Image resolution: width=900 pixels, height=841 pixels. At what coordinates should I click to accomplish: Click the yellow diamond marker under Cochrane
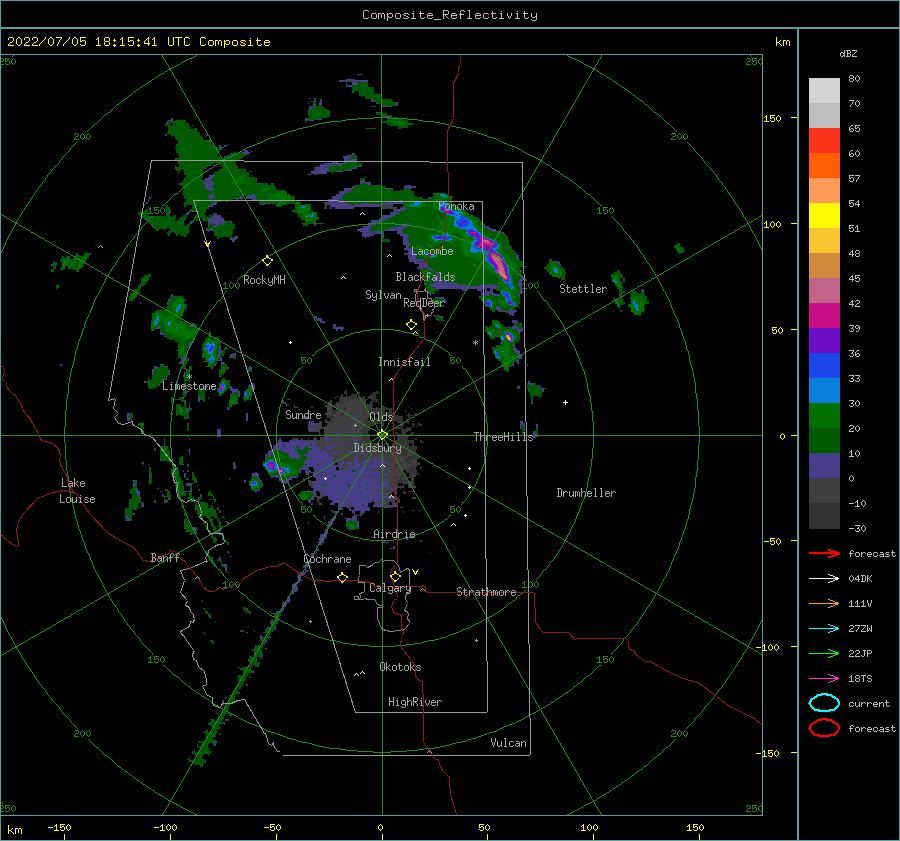(342, 577)
